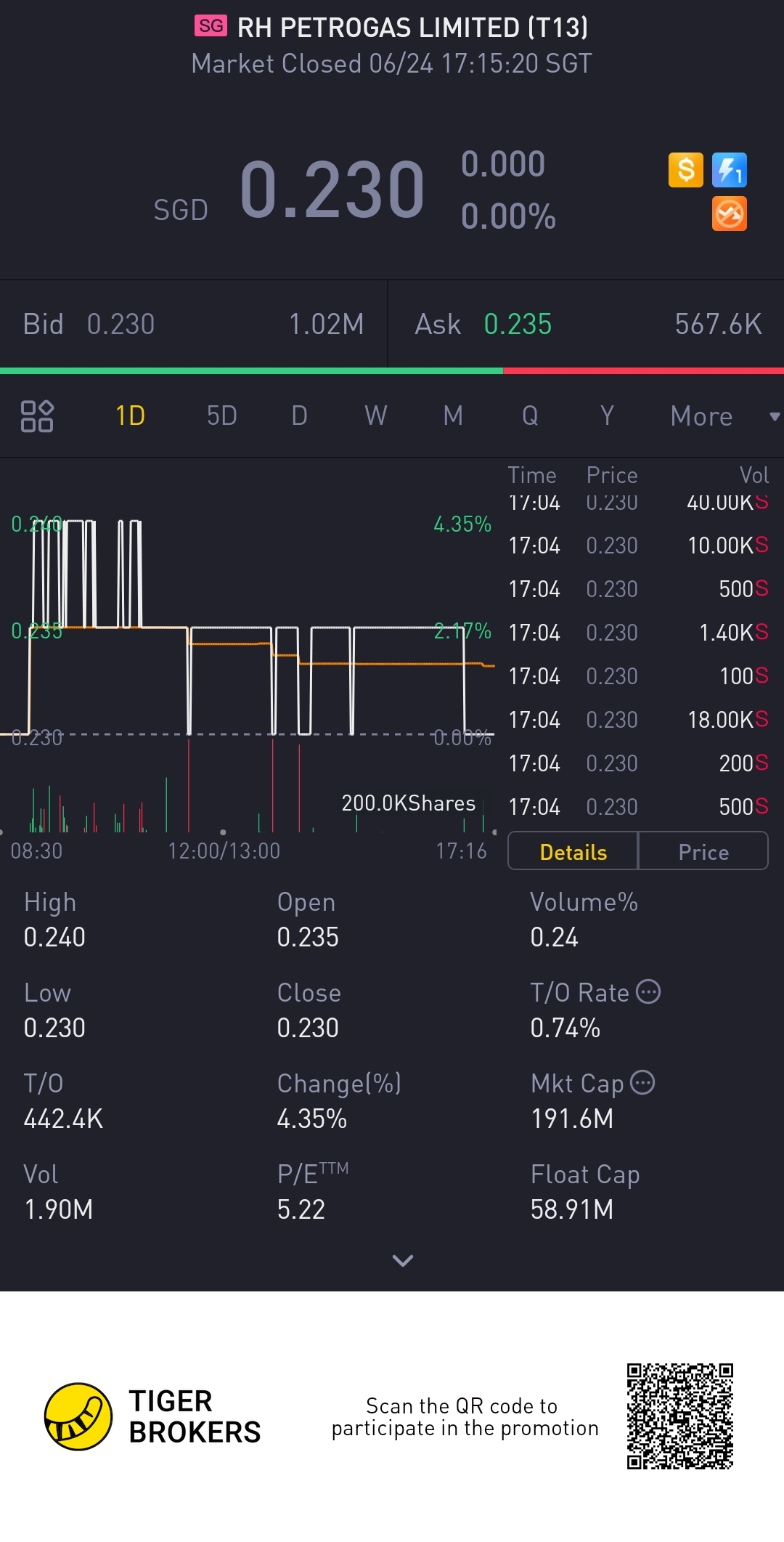Switch to the Details toggle
The width and height of the screenshot is (784, 1542).
573,851
